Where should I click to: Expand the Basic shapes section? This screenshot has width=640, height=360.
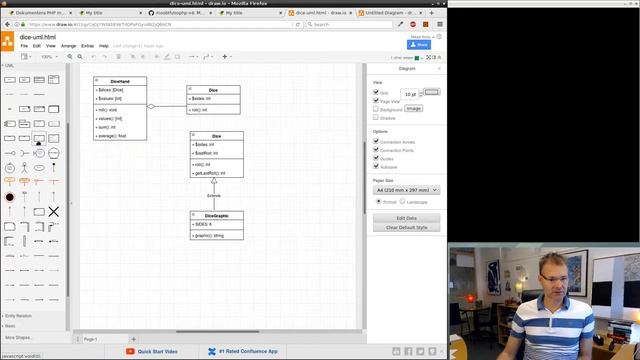pos(10,326)
